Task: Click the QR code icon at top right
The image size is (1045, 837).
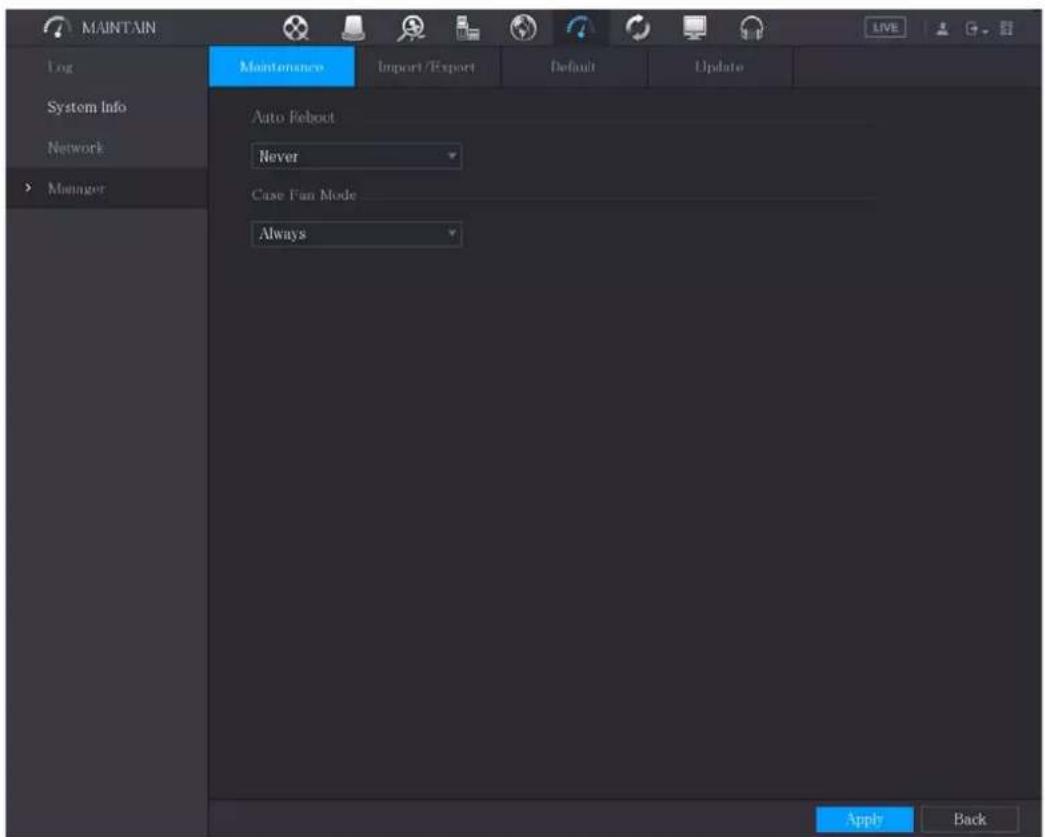Action: click(x=1007, y=29)
